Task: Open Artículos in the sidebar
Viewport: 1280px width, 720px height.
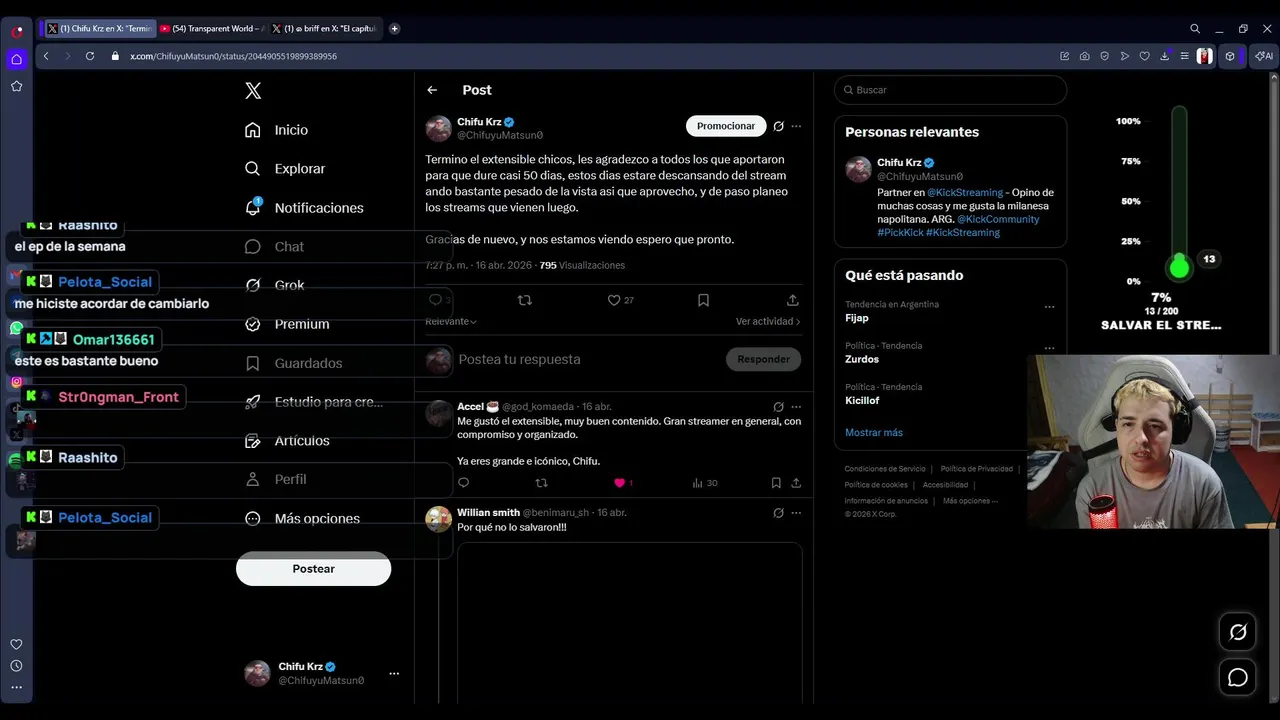Action: click(x=287, y=441)
